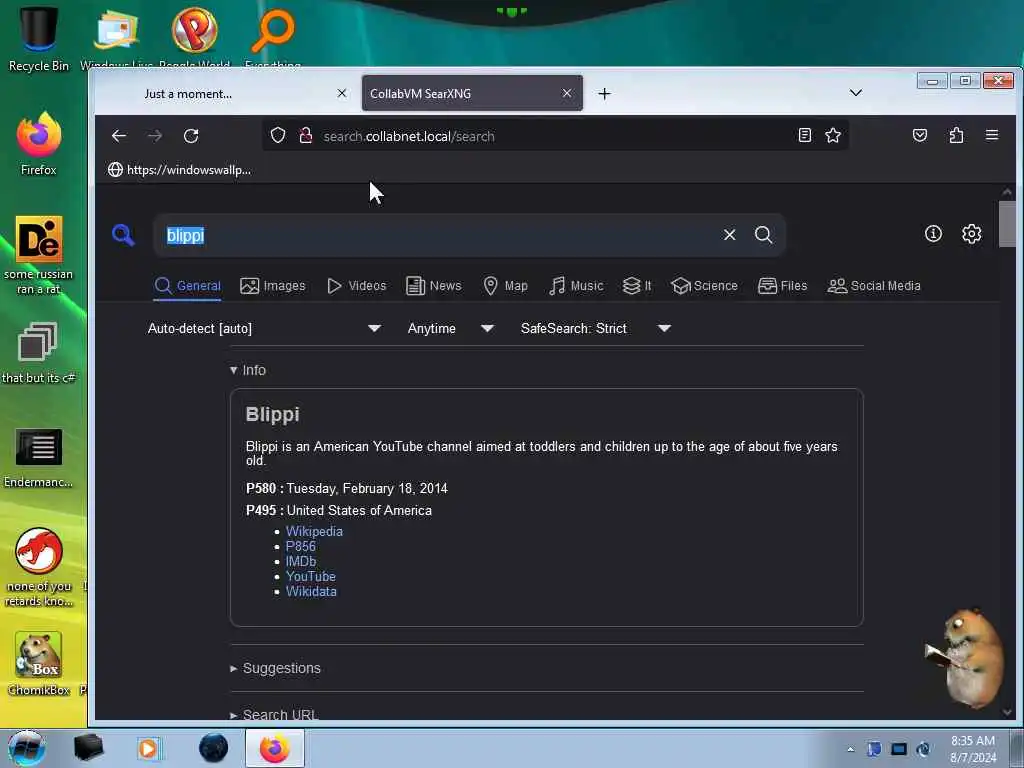The width and height of the screenshot is (1024, 768).
Task: Open Firefox hamburger application menu
Action: (991, 135)
